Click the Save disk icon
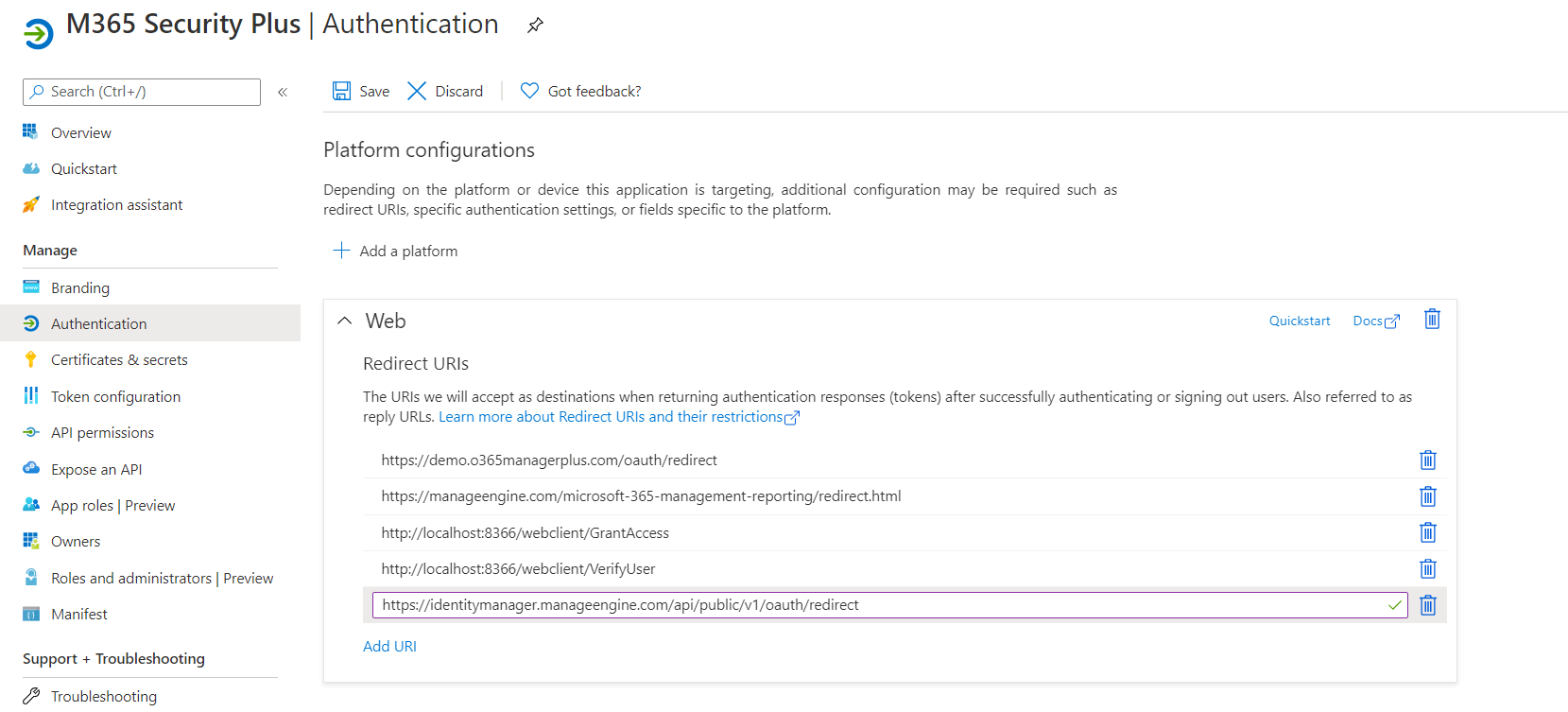 [341, 91]
